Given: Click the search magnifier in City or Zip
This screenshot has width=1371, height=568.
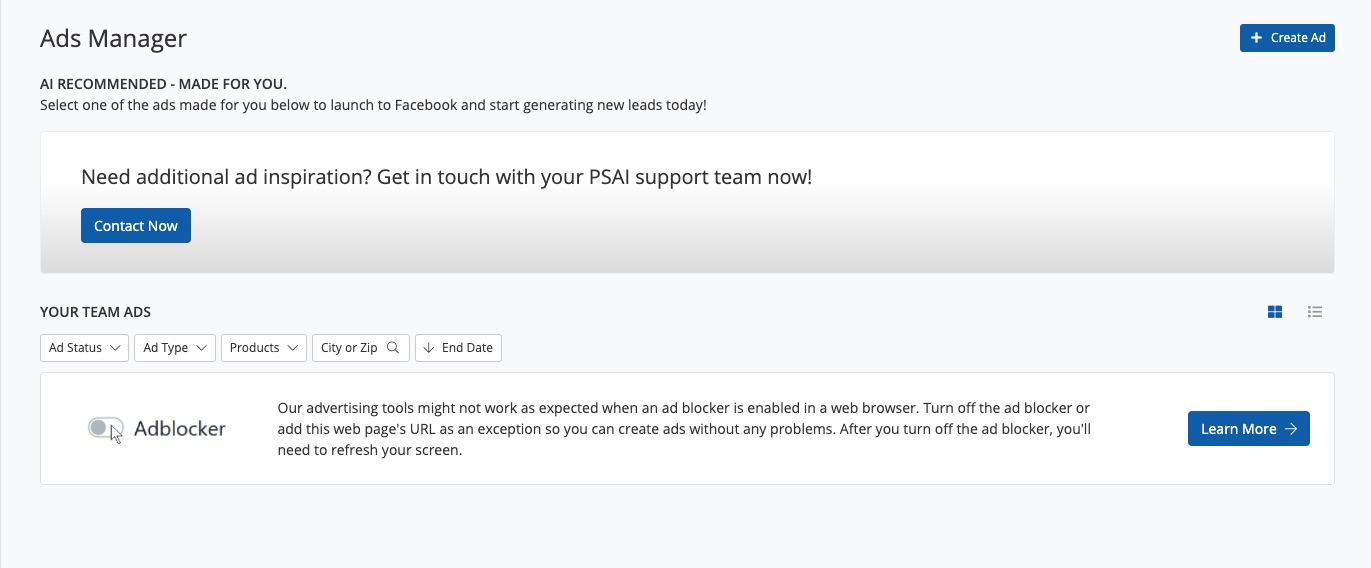Looking at the screenshot, I should 393,348.
